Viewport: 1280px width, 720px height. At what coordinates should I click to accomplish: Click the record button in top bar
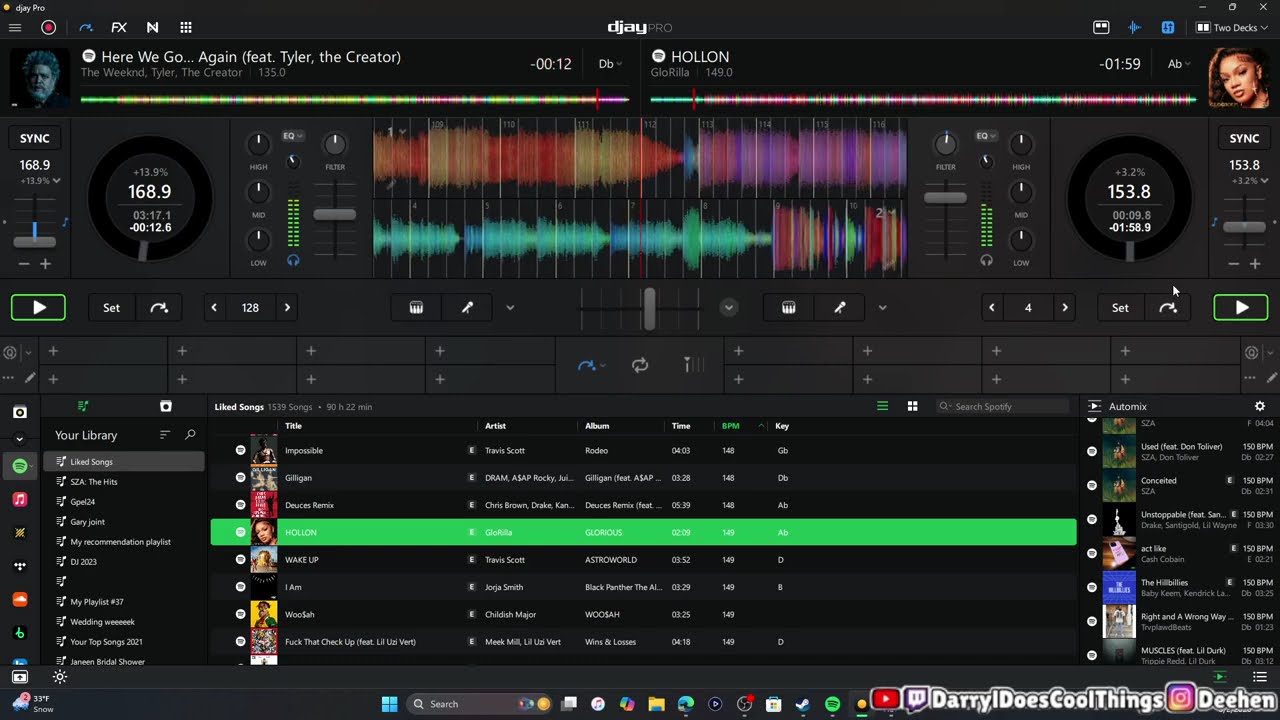[x=48, y=28]
